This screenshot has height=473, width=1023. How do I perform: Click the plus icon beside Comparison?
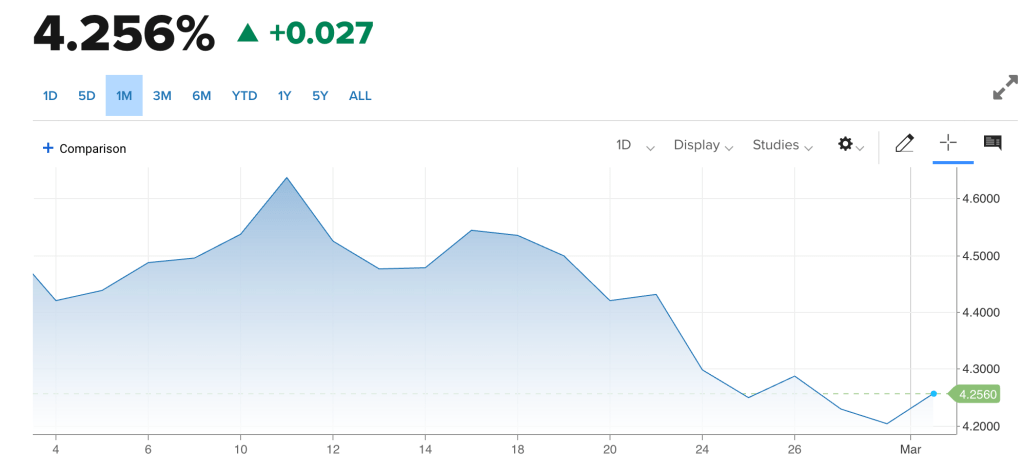[x=47, y=148]
